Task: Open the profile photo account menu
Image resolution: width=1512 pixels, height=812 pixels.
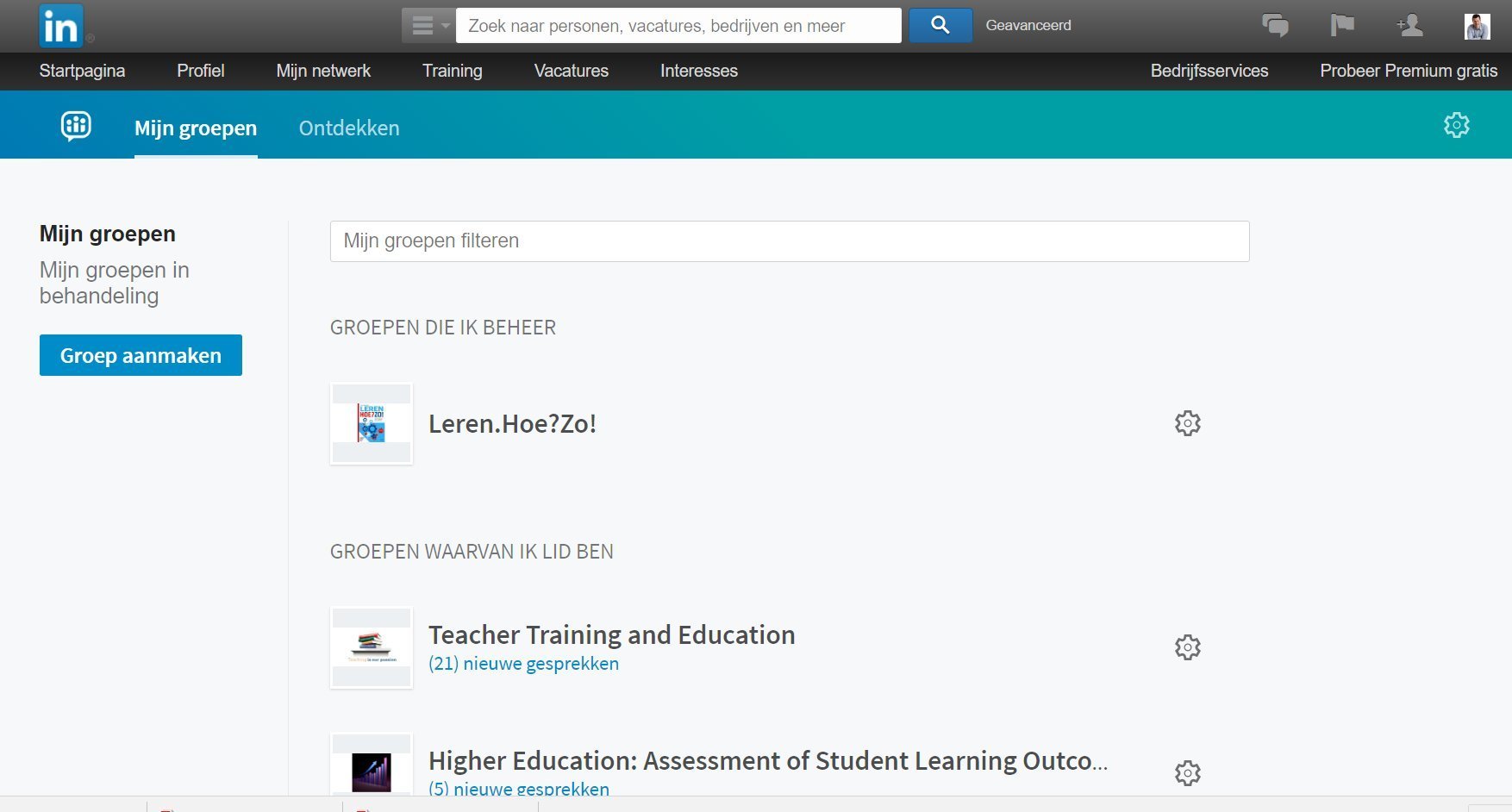Action: [1478, 26]
